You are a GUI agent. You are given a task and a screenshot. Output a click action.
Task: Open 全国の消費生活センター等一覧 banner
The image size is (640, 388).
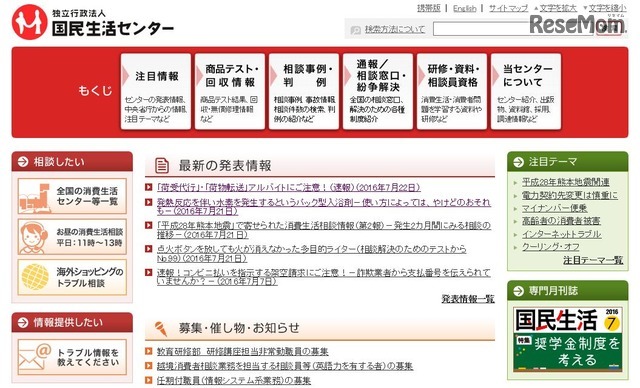click(72, 196)
